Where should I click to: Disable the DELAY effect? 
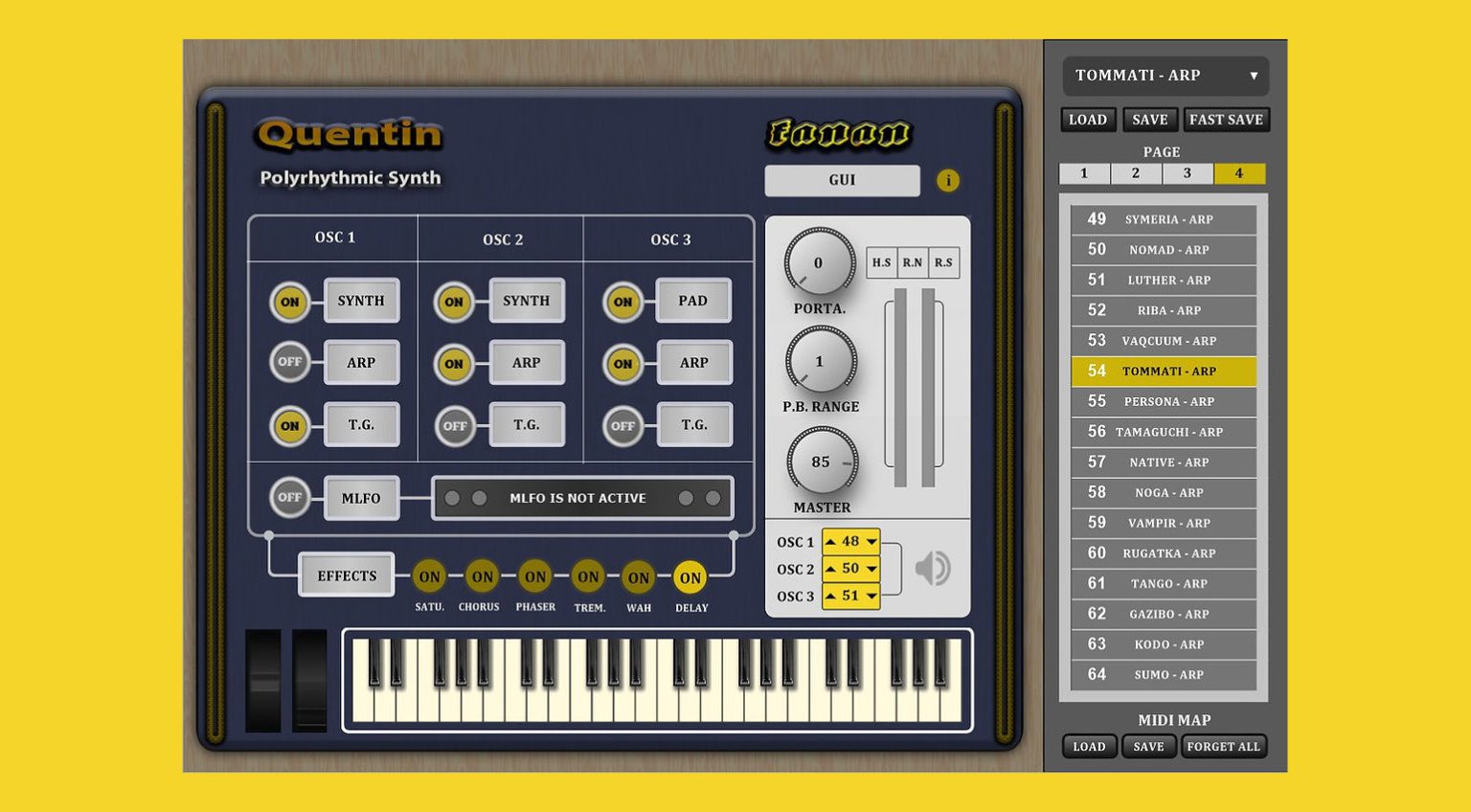click(x=690, y=578)
